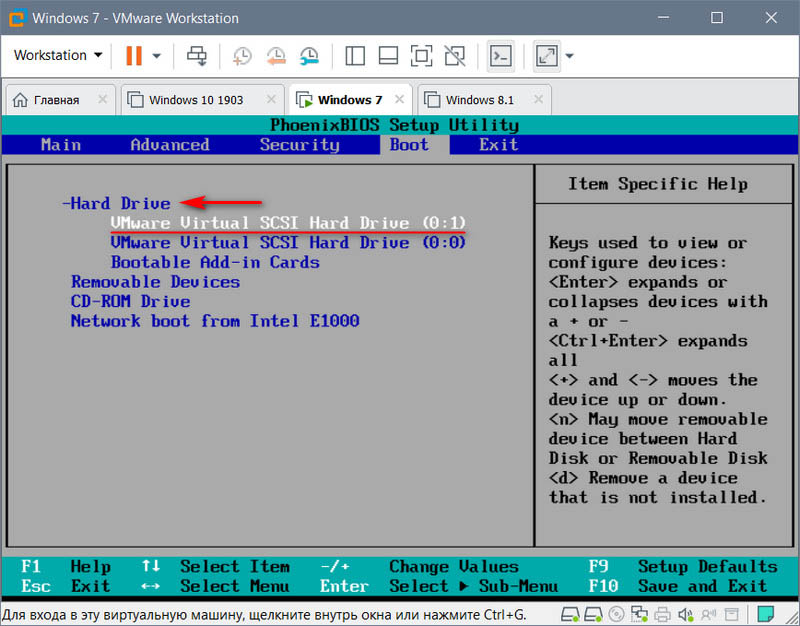Enter full screen mode
Viewport: 800px width, 626px height.
[x=421, y=56]
